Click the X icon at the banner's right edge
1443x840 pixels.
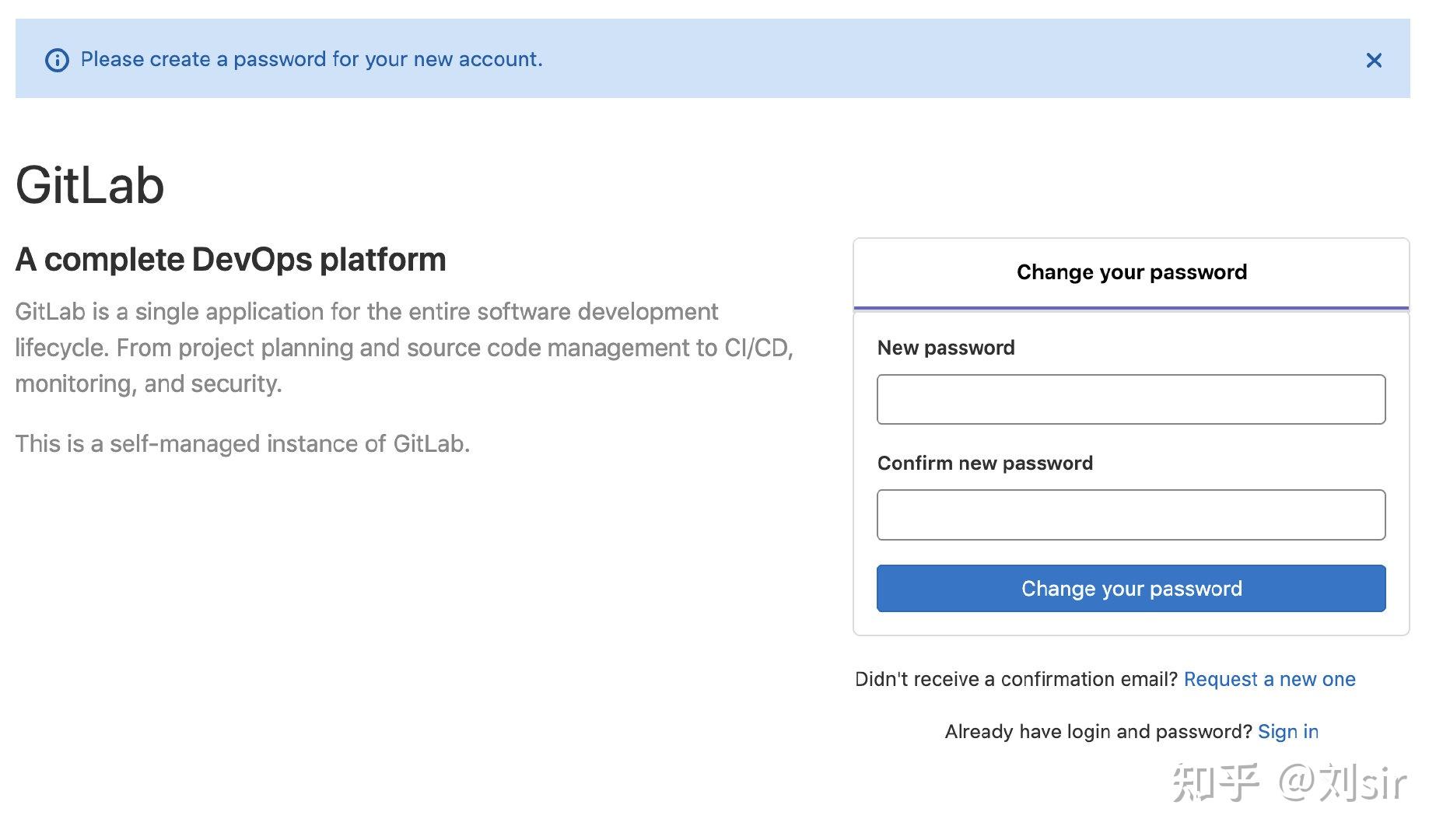1374,61
